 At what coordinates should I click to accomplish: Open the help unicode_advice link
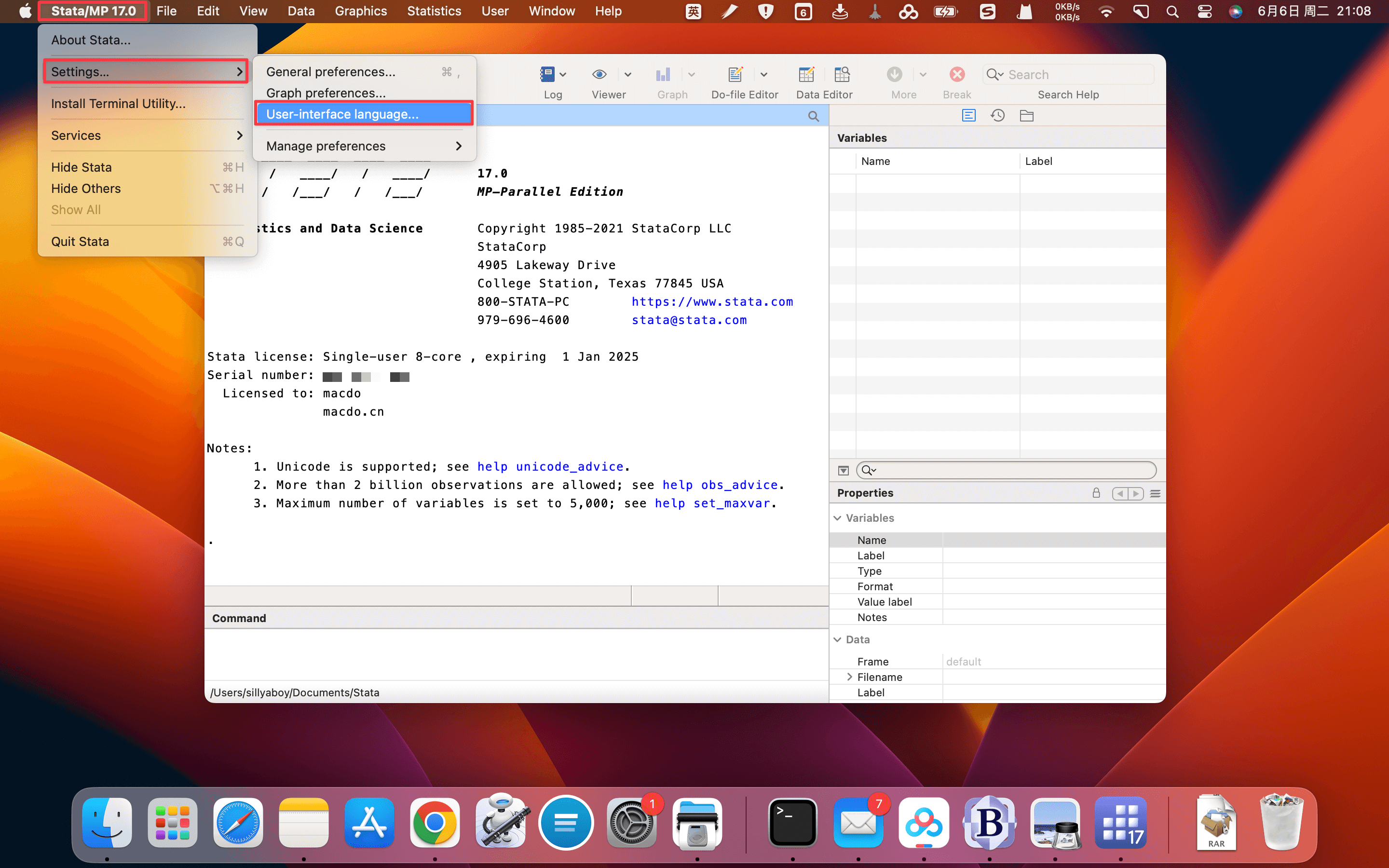tap(550, 467)
